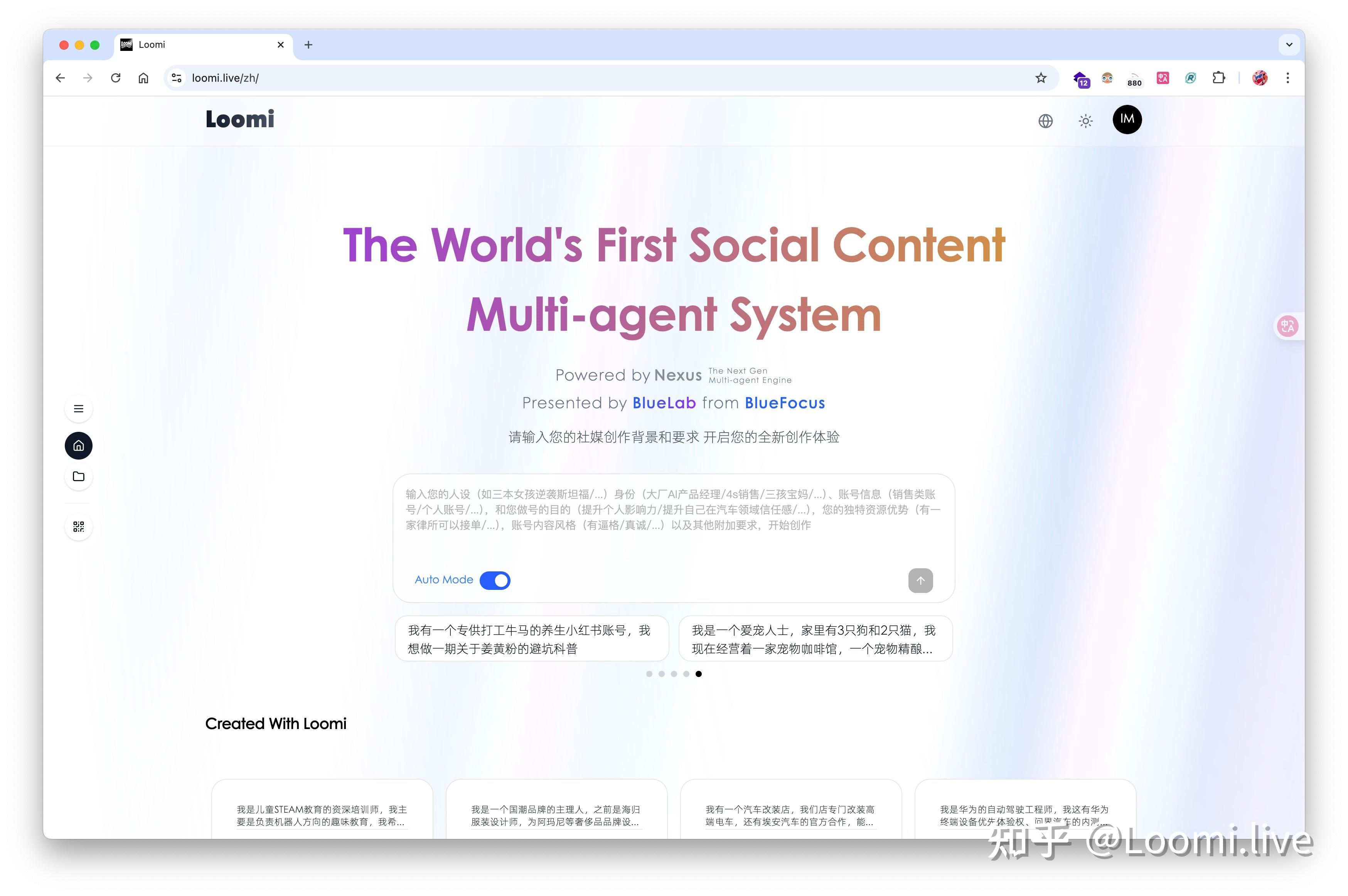Select the Home icon in the sidebar
Image resolution: width=1348 pixels, height=896 pixels.
pyautogui.click(x=78, y=445)
